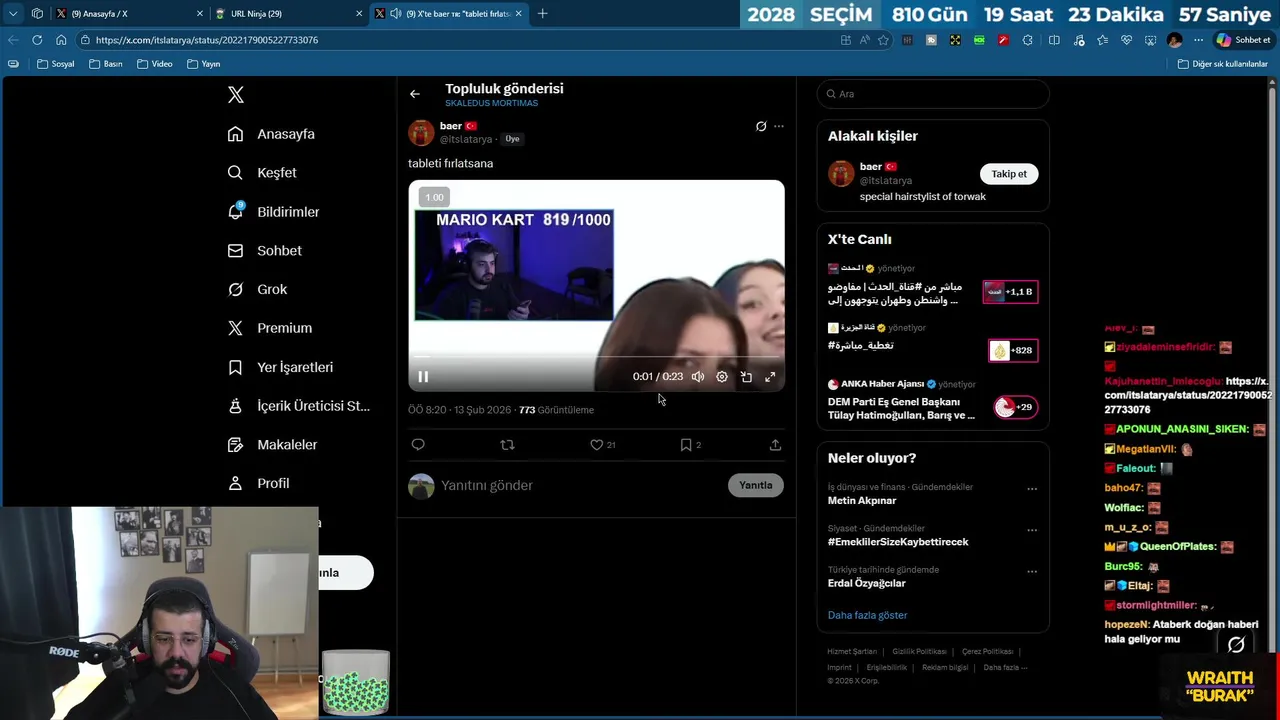1280x720 pixels.
Task: Open Bildirimler notifications
Action: click(273, 212)
